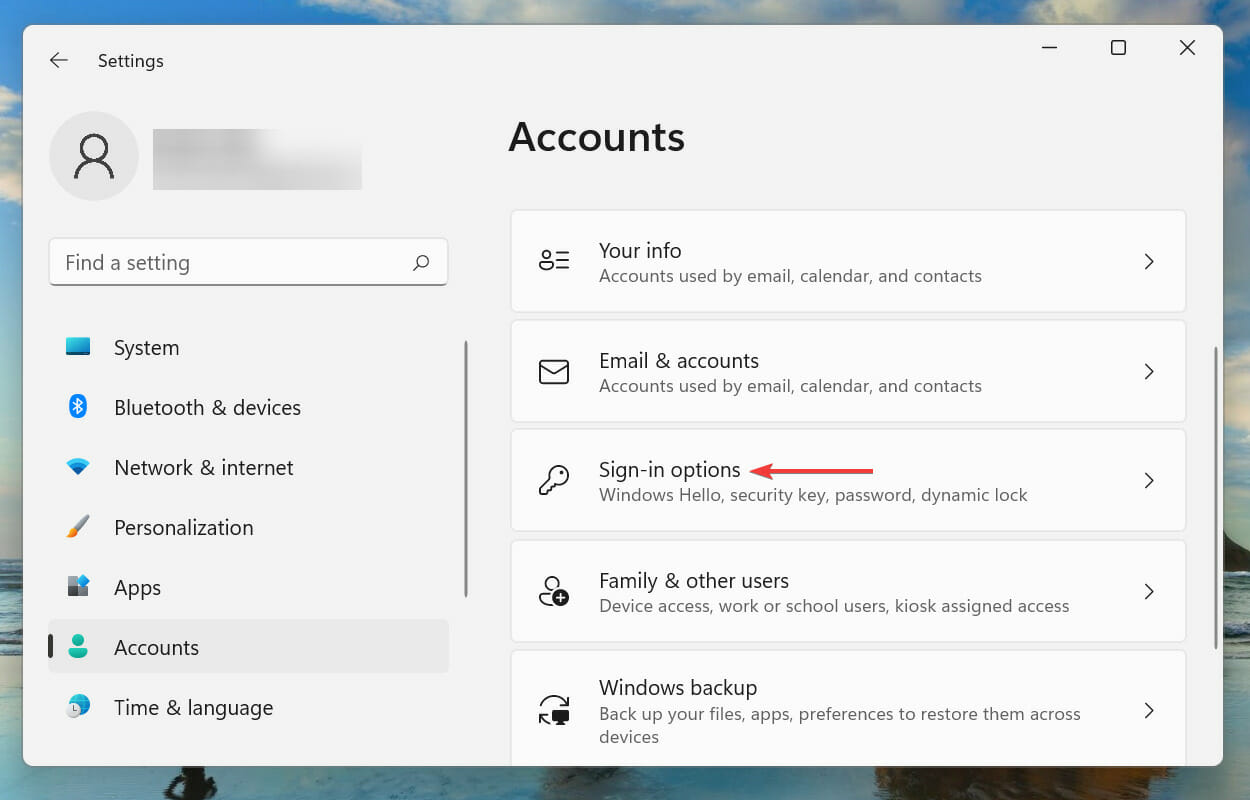Click the Email & accounts envelope icon

tap(554, 372)
